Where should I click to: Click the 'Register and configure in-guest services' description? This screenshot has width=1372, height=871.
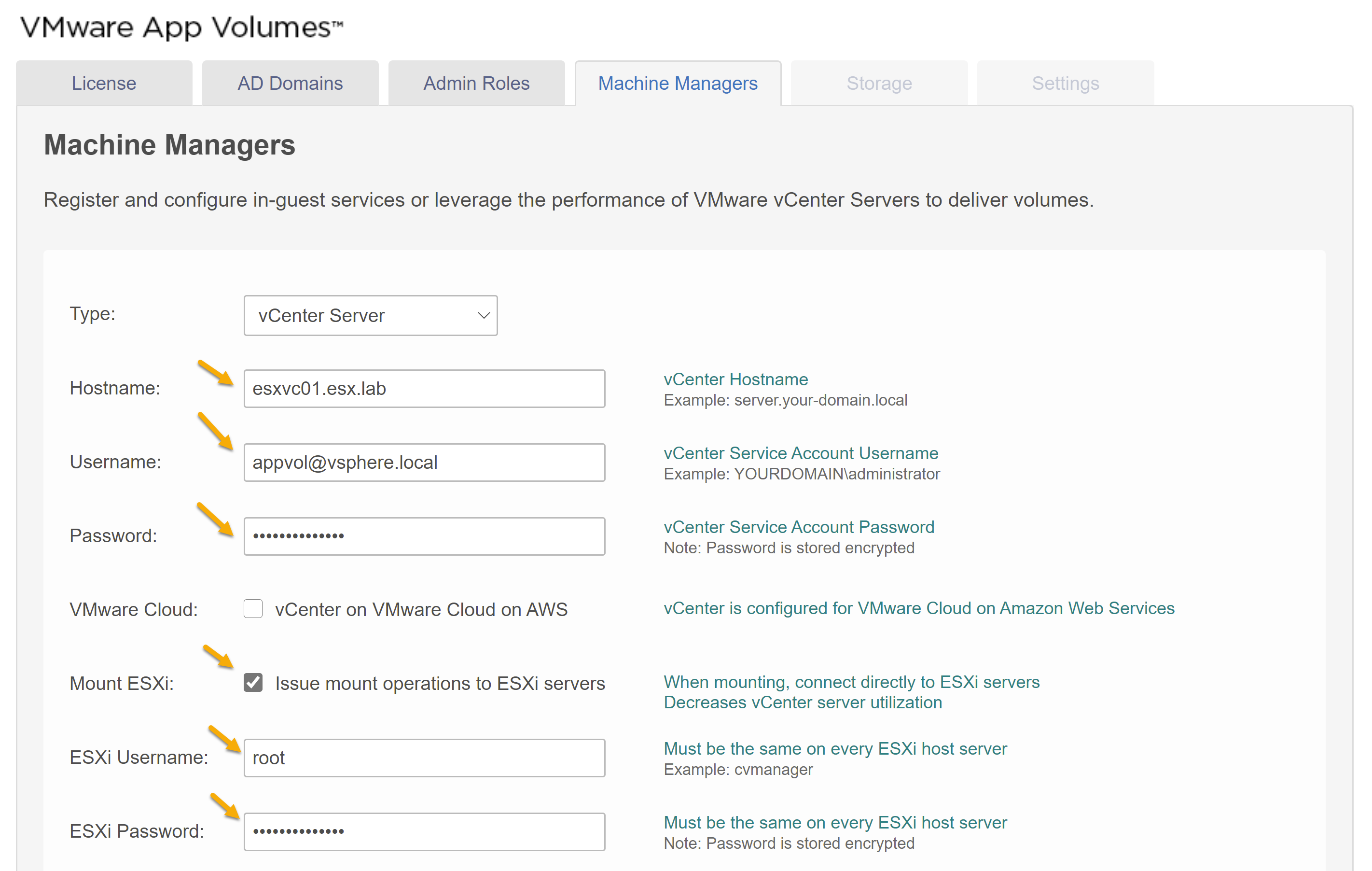pos(568,200)
